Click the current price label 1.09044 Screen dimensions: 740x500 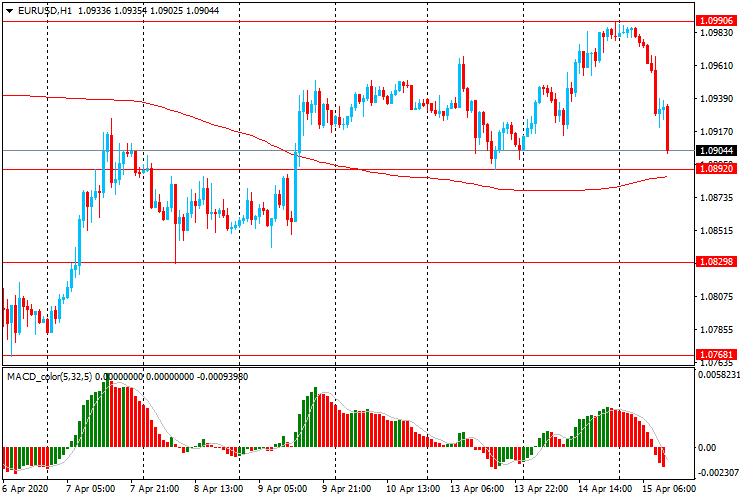coord(716,151)
